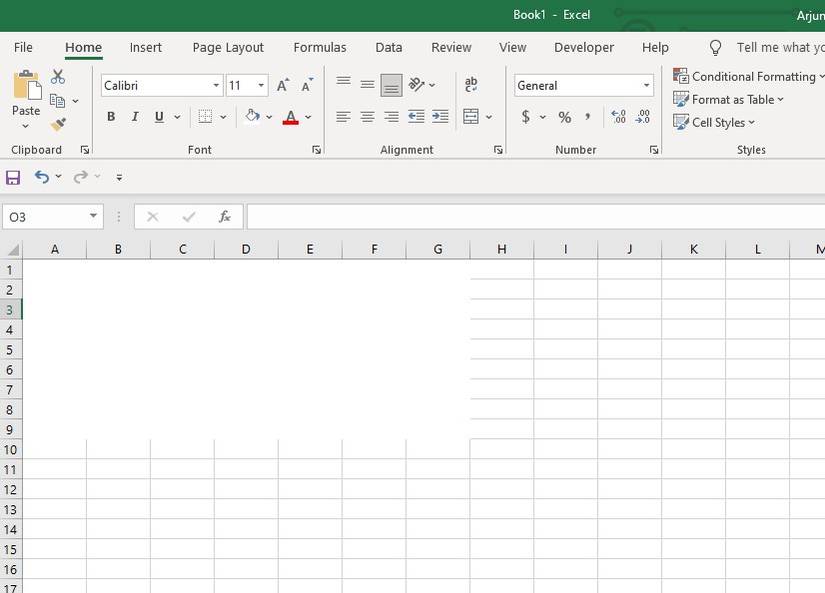Switch to the Formulas ribbon tab

(x=320, y=47)
